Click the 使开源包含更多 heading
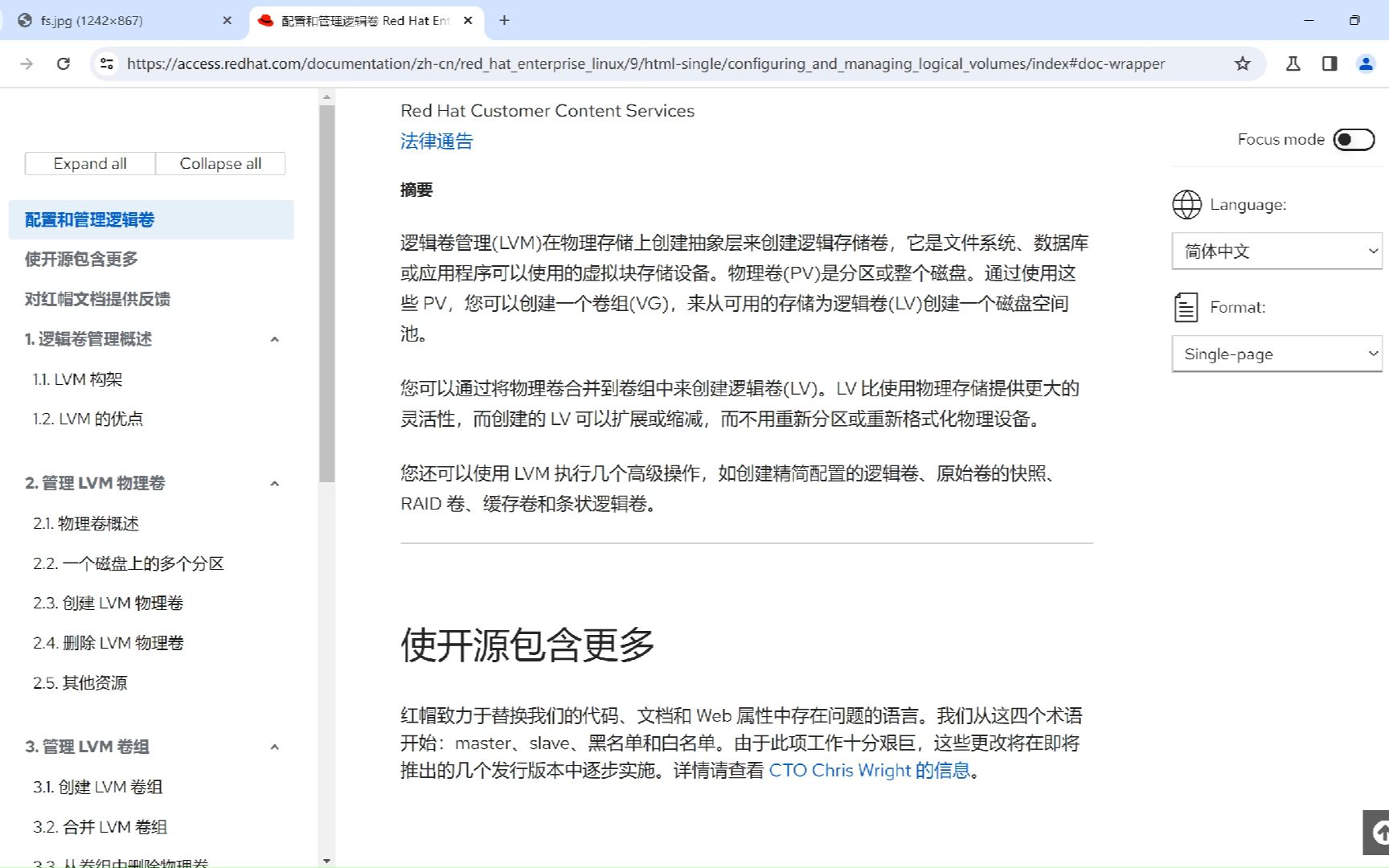The width and height of the screenshot is (1389, 868). point(528,645)
